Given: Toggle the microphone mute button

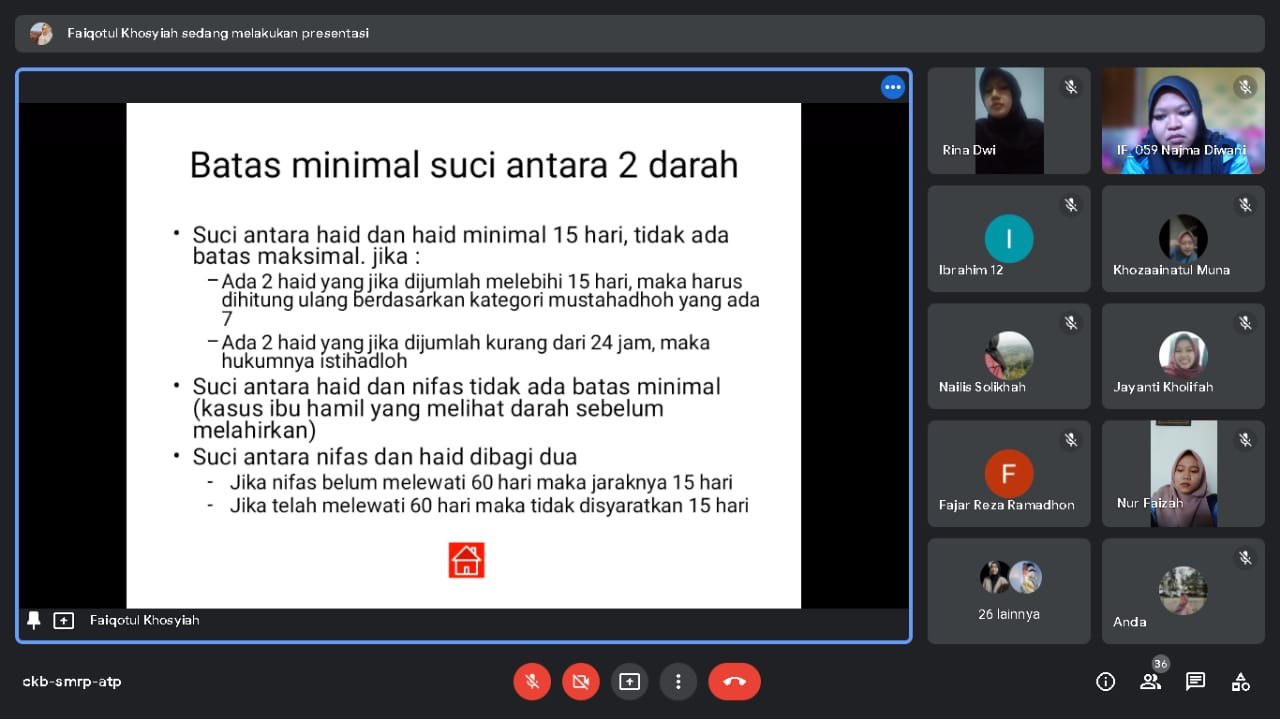Looking at the screenshot, I should pyautogui.click(x=532, y=682).
